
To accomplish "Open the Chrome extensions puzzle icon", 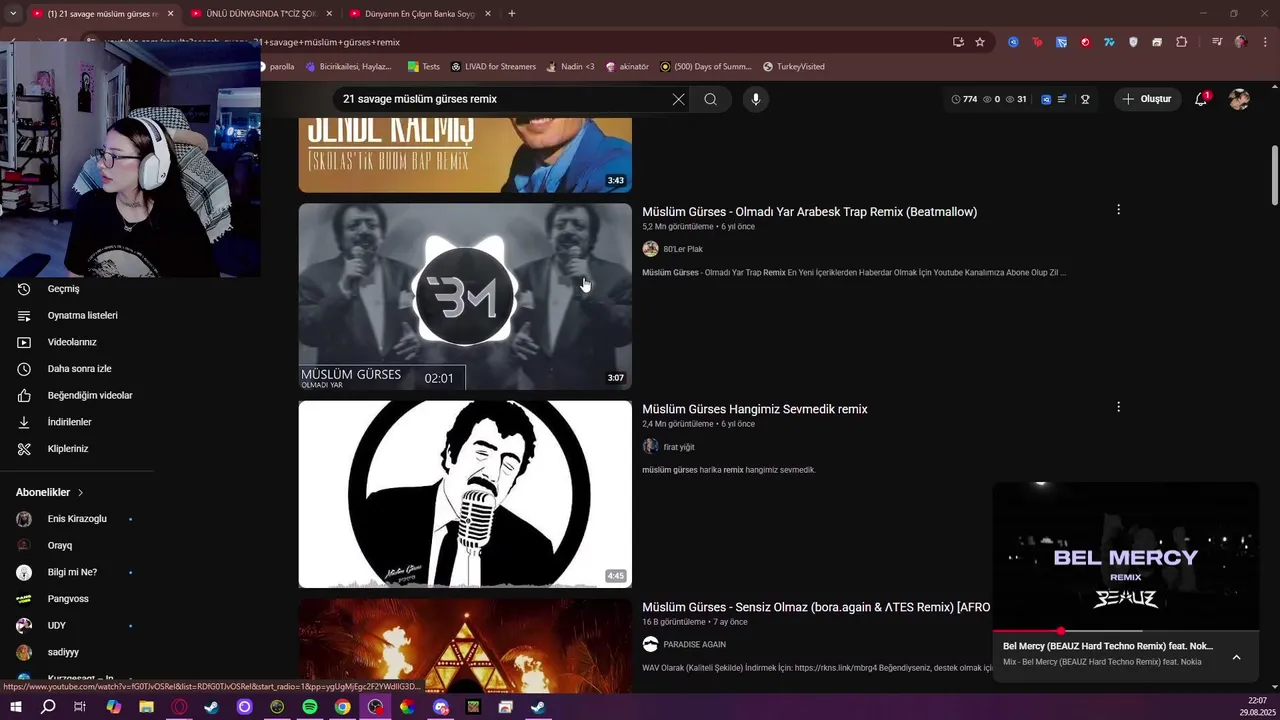I will 1181,42.
